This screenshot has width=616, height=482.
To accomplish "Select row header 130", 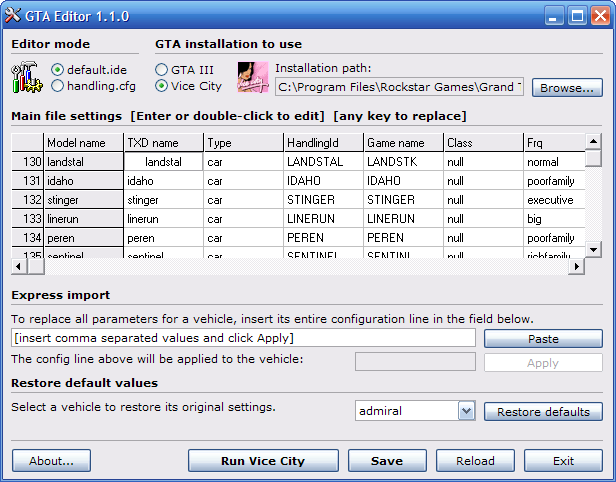I will [28, 161].
